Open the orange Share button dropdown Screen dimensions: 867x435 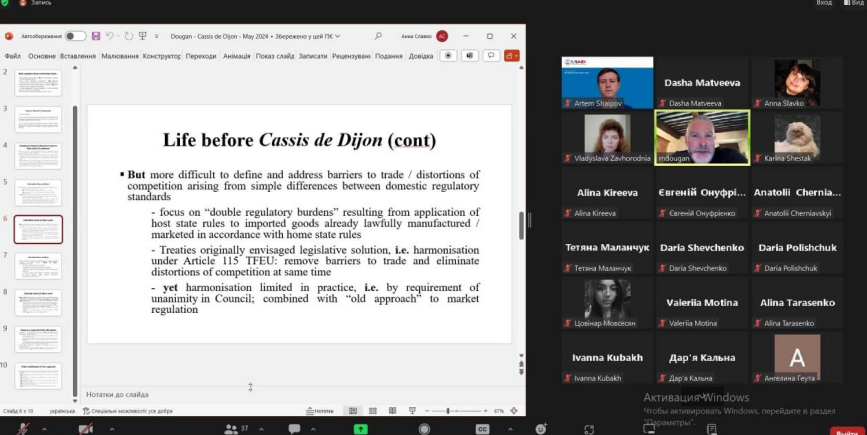(511, 56)
